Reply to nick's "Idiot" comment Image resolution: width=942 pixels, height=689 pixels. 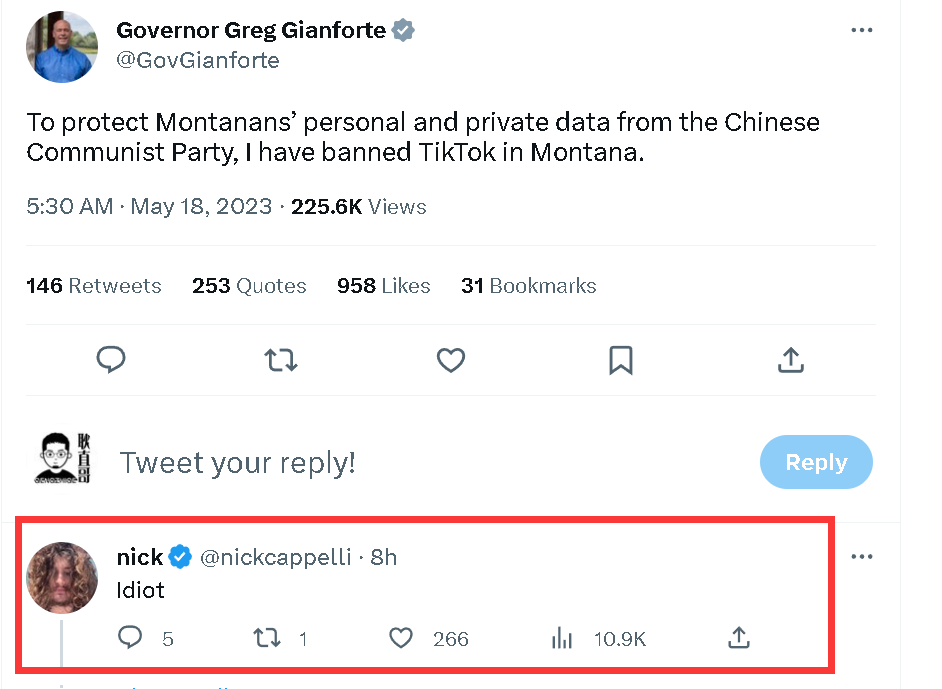click(x=132, y=638)
